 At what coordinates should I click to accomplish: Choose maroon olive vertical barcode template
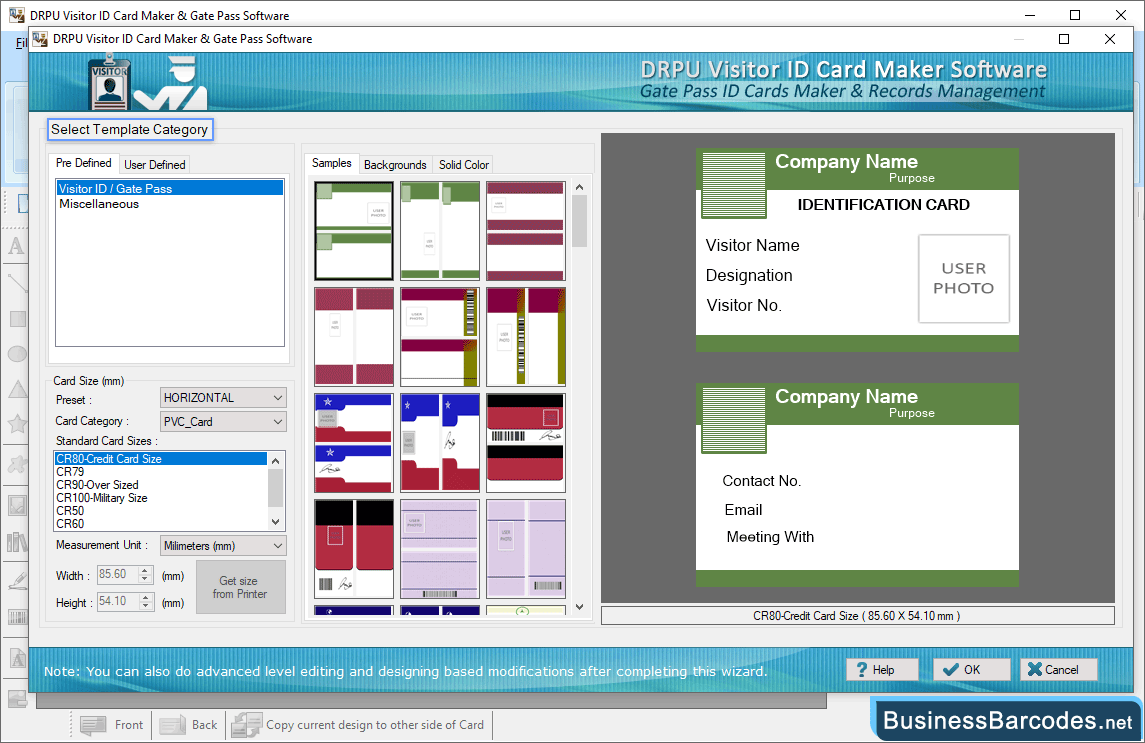tap(526, 337)
